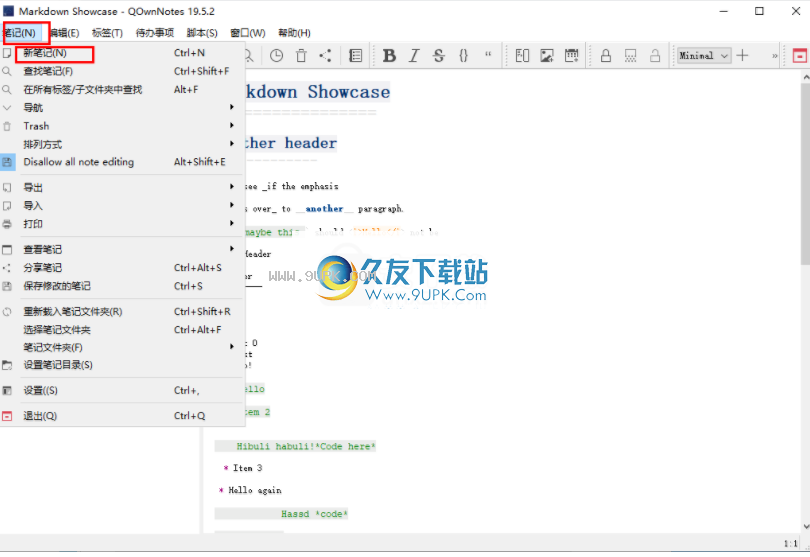Click the insert image toolbar icon
810x557 pixels.
tap(547, 56)
